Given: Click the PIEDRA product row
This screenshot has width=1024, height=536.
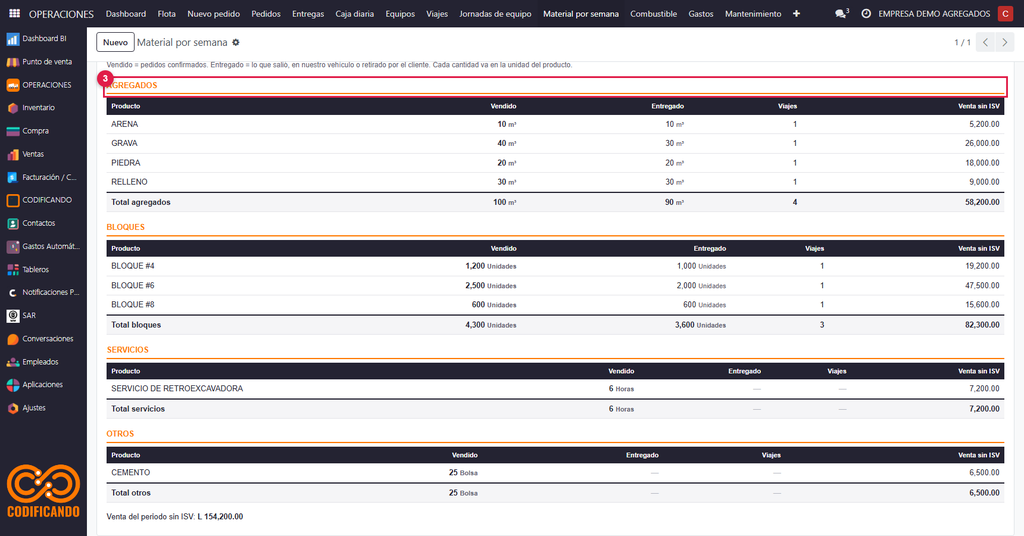Looking at the screenshot, I should click(555, 163).
